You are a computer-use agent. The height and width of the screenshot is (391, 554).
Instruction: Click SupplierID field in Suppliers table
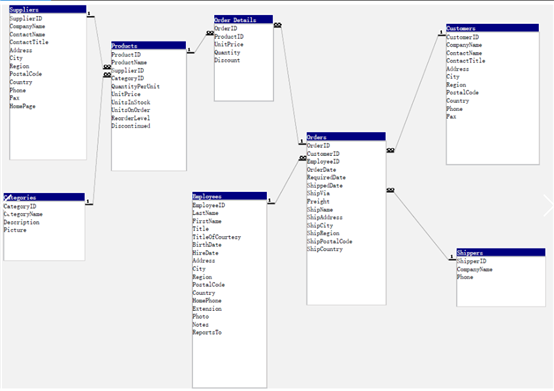[26, 18]
